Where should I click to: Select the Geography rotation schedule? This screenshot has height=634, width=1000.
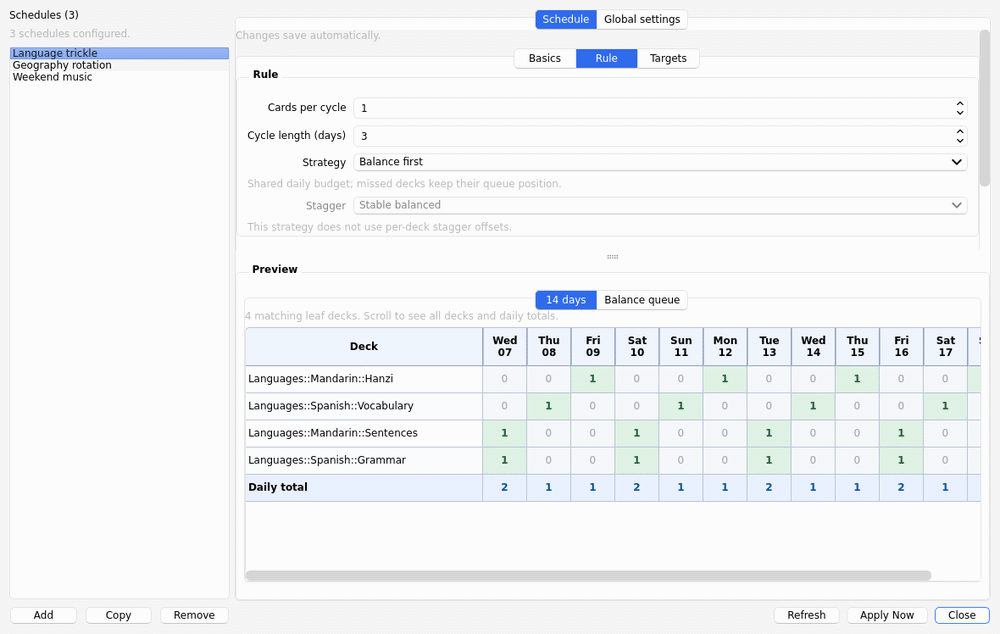pyautogui.click(x=119, y=65)
